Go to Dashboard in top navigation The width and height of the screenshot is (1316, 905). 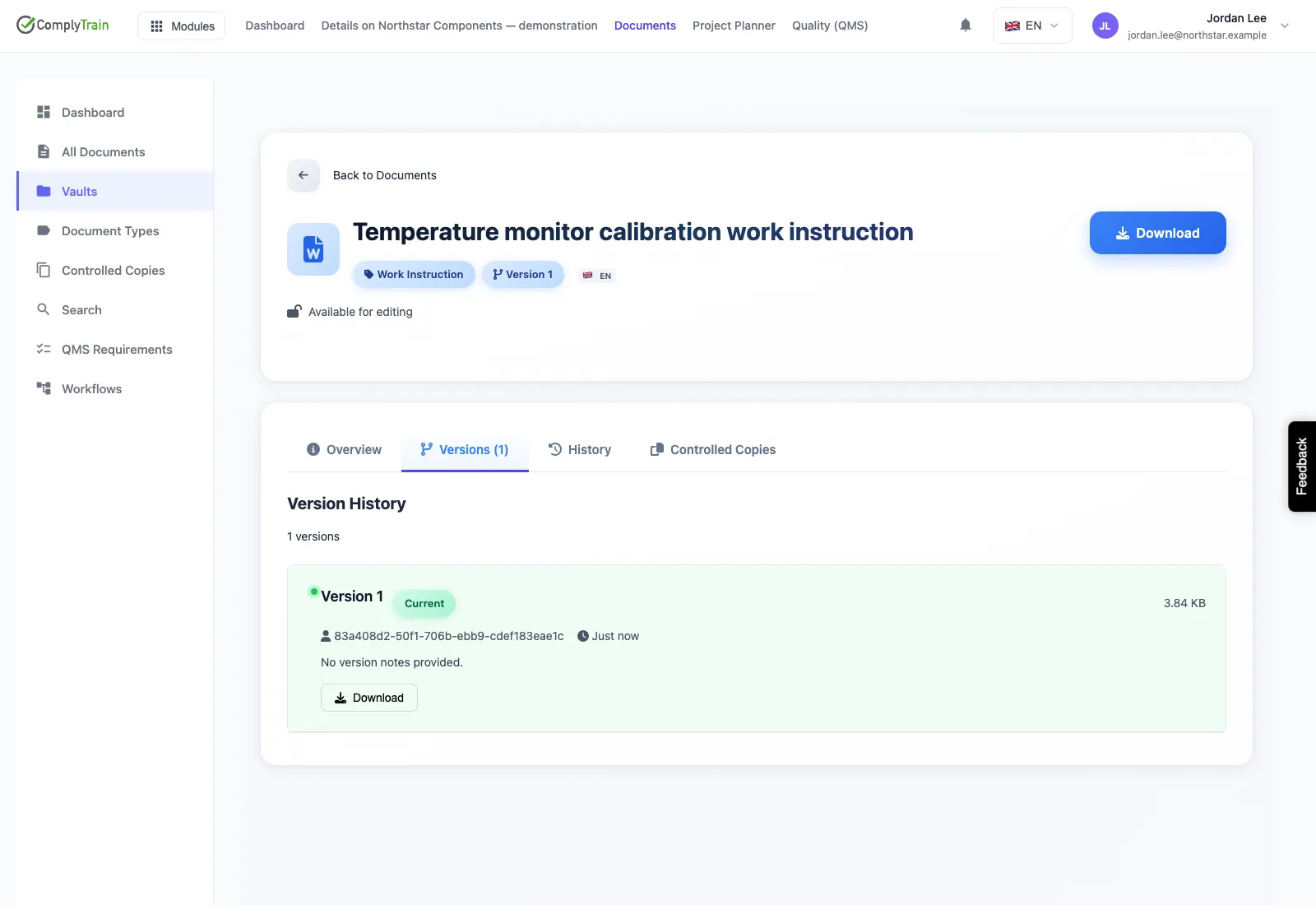click(x=275, y=26)
